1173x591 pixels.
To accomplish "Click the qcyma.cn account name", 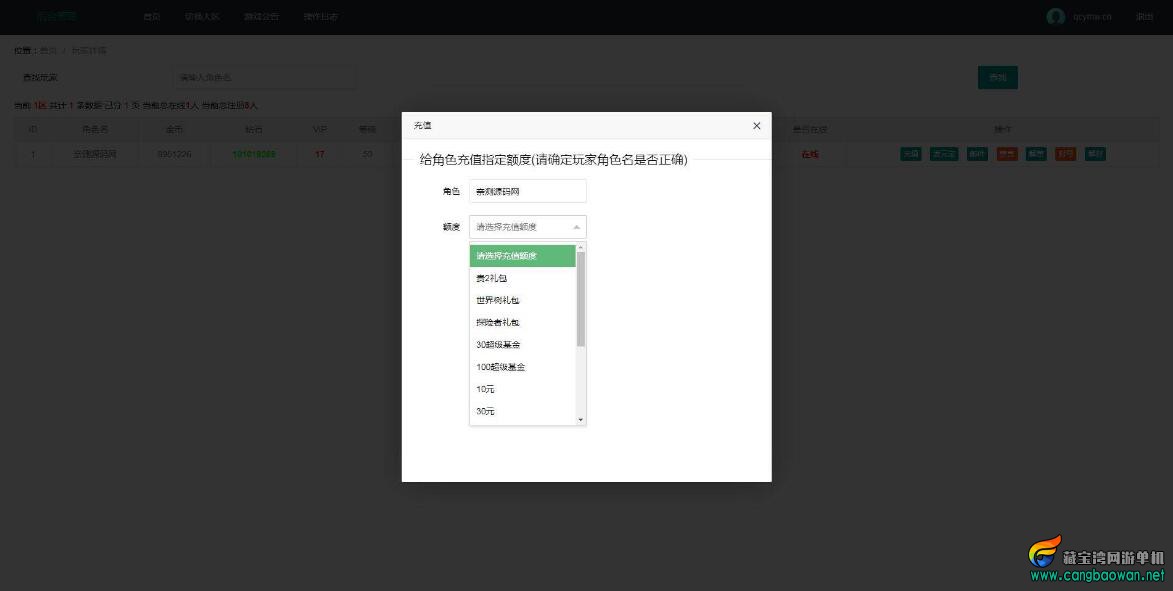I will [x=1092, y=16].
